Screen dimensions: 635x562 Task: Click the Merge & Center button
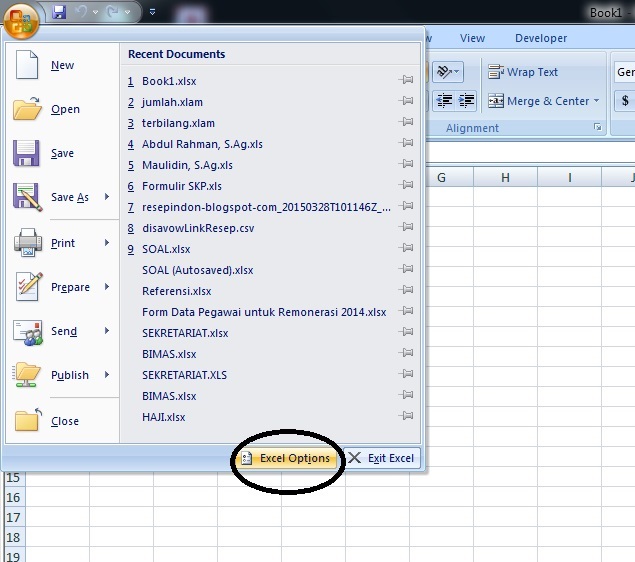[538, 101]
